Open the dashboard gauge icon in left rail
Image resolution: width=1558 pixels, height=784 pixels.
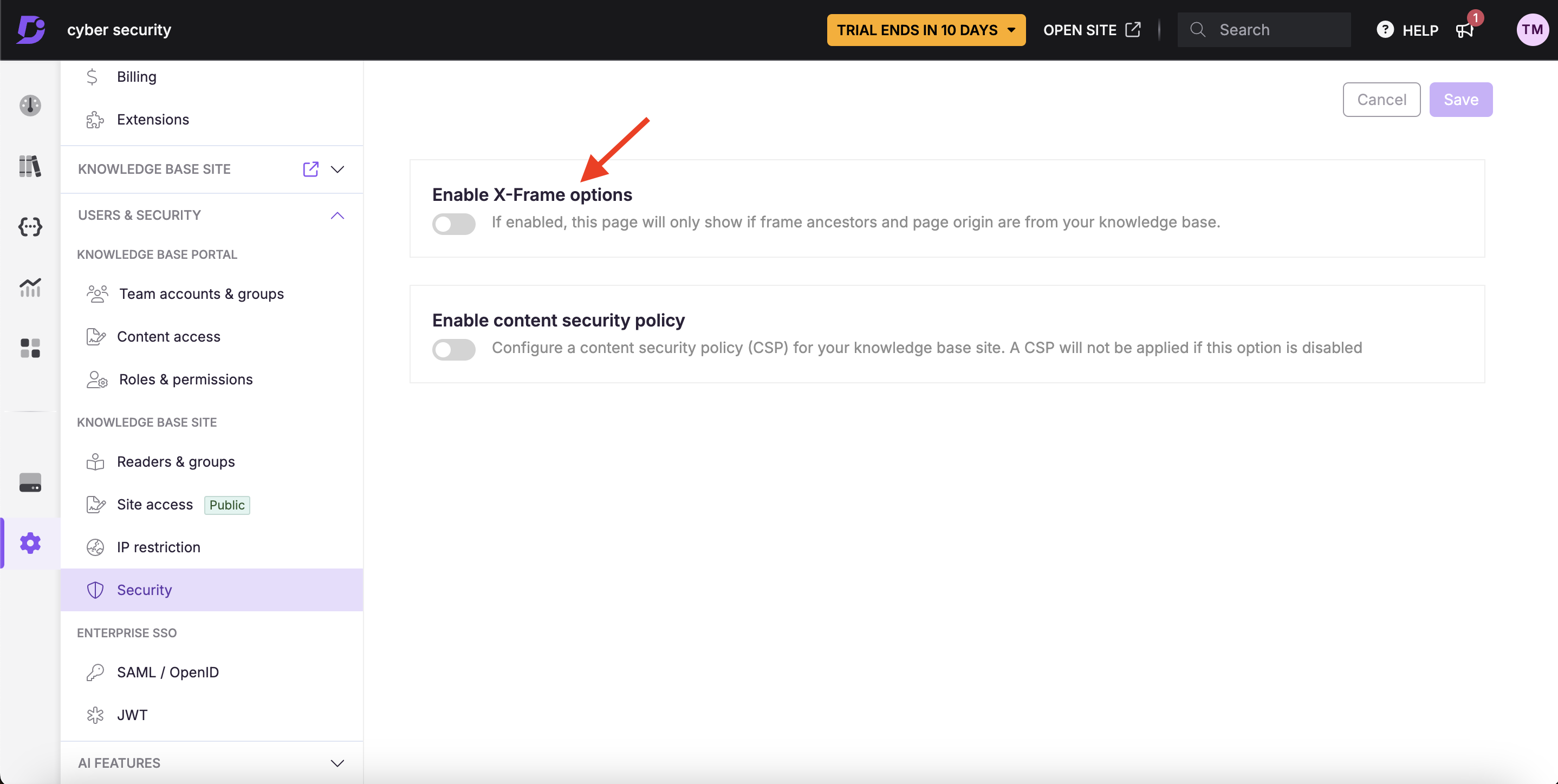(x=30, y=105)
